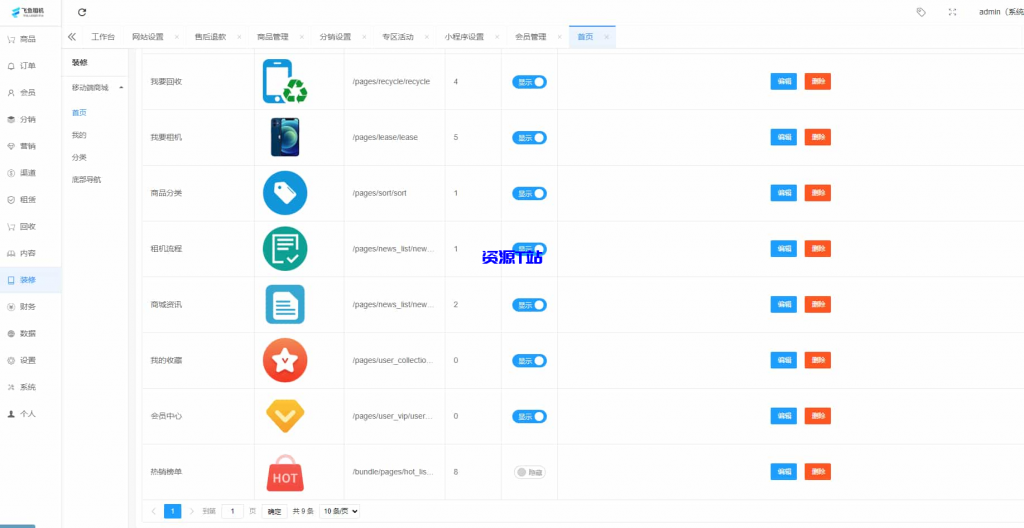The height and width of the screenshot is (528, 1024).
Task: Edit the 我要回收 row
Action: click(x=784, y=82)
